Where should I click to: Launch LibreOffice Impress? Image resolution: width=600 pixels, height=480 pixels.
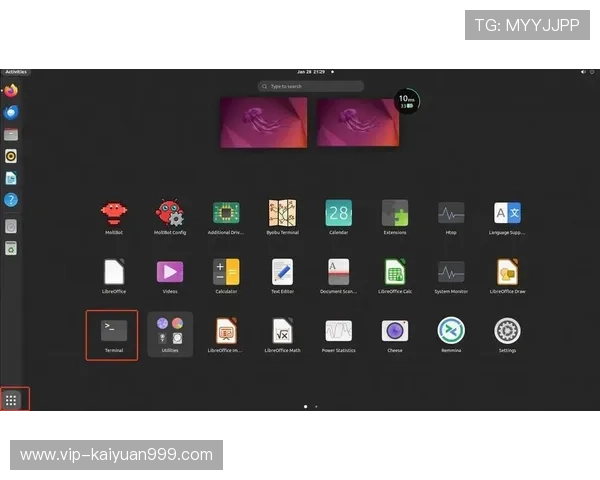pos(226,335)
